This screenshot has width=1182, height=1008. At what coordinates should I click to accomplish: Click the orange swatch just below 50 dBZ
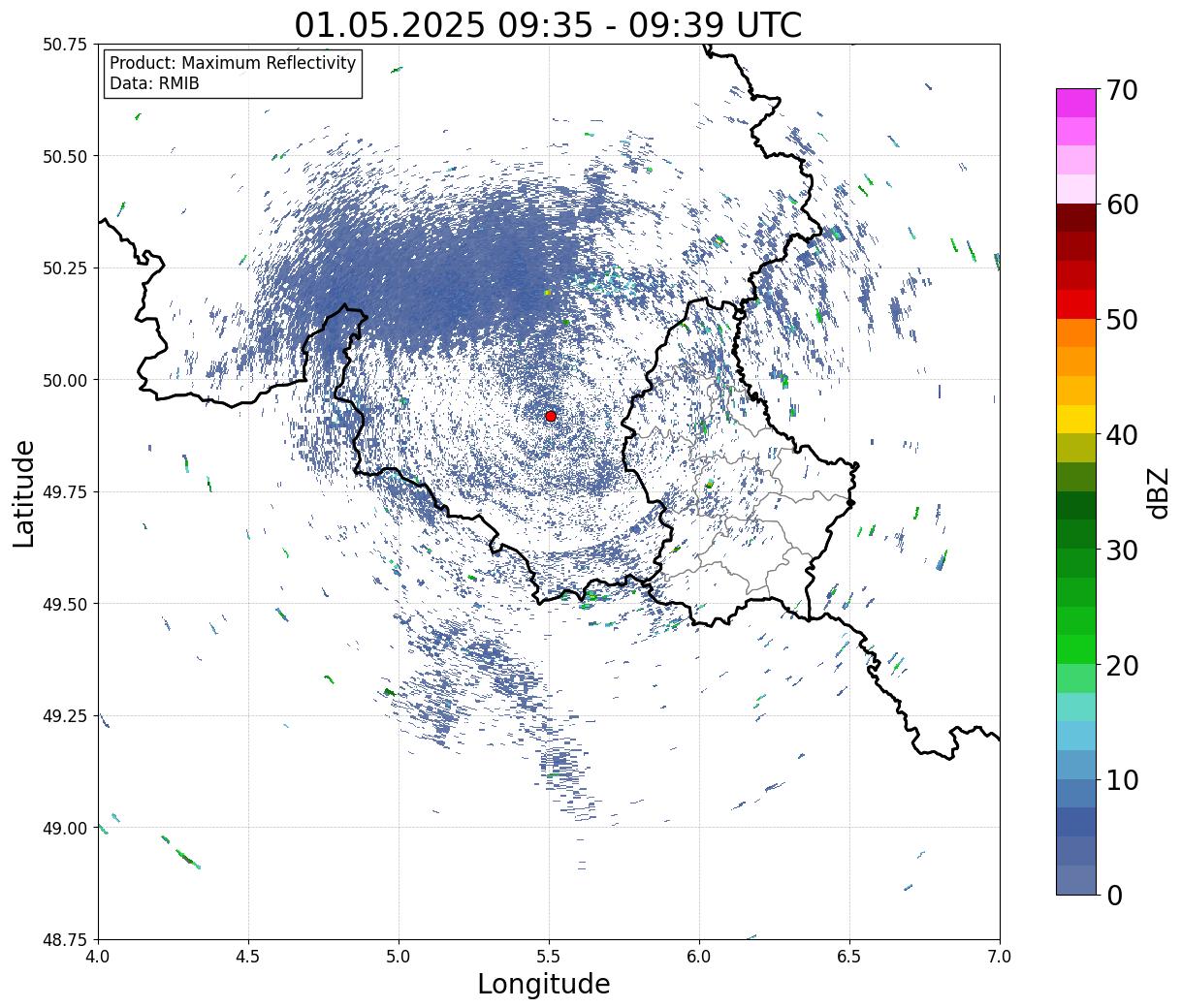[1075, 333]
